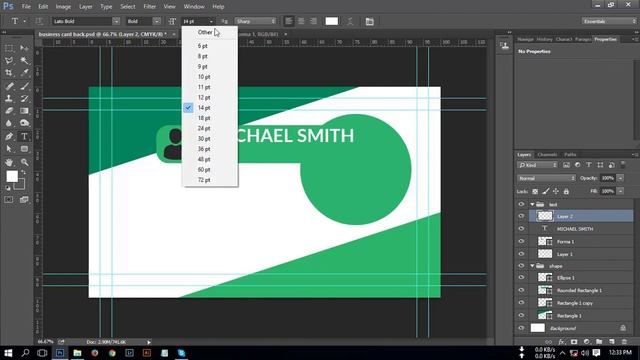The height and width of the screenshot is (360, 640).
Task: Select the Brush tool
Action: [24, 86]
